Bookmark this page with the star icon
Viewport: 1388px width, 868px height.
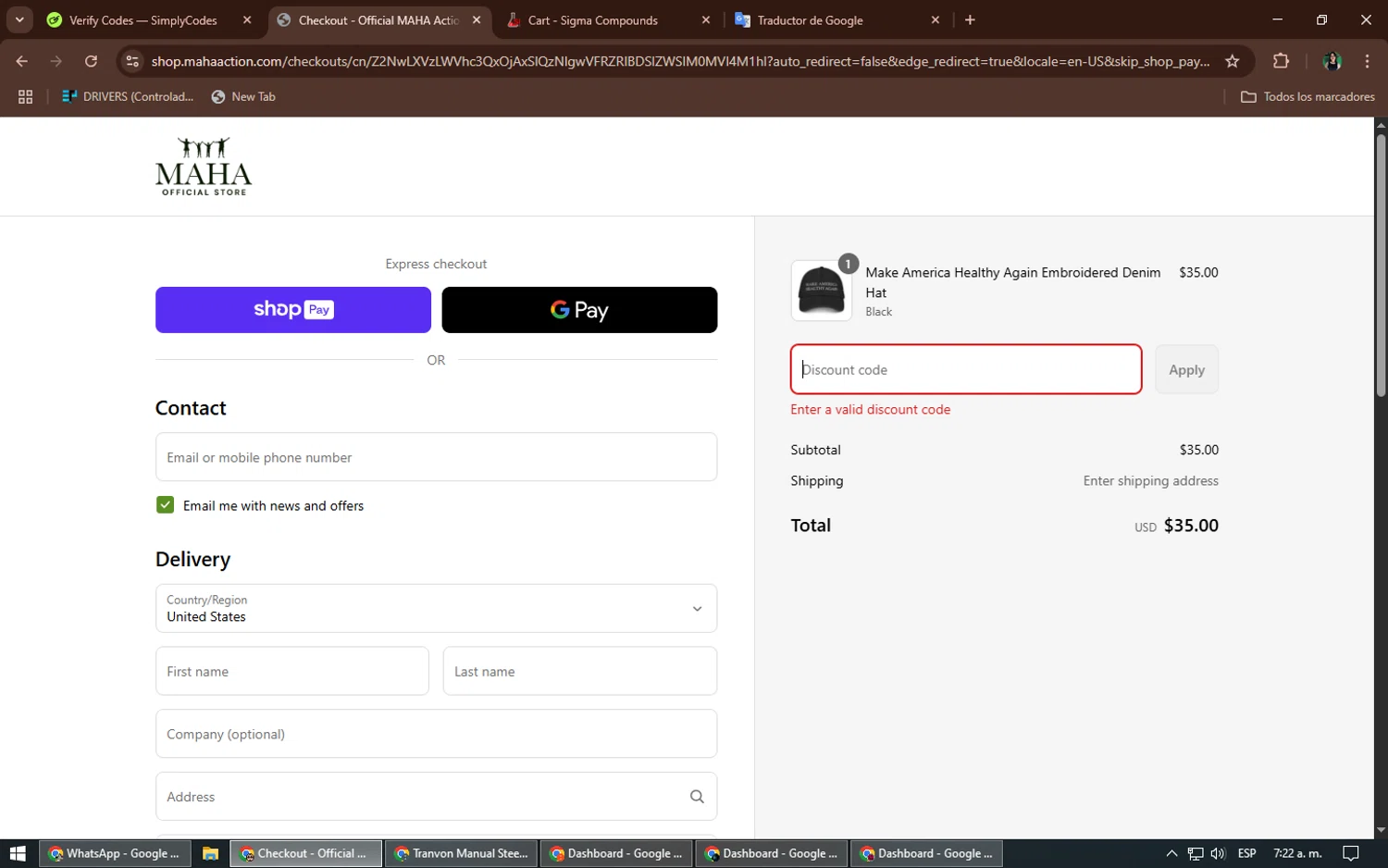[x=1232, y=61]
